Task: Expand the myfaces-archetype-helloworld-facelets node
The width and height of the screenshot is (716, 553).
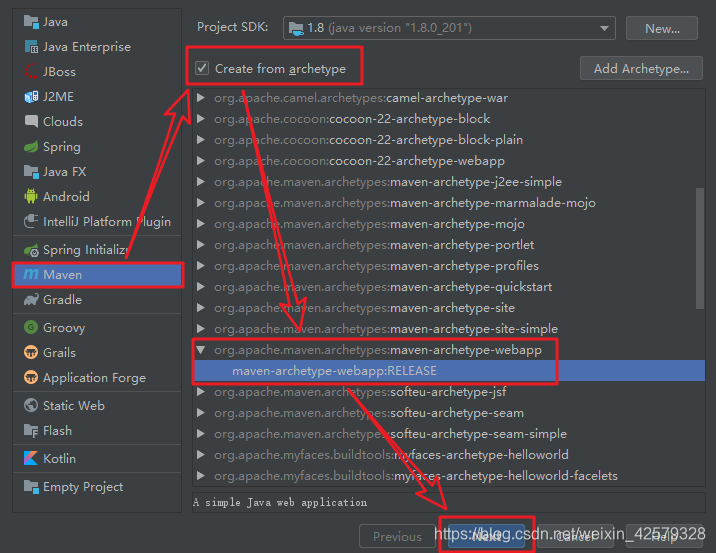Action: pyautogui.click(x=200, y=475)
